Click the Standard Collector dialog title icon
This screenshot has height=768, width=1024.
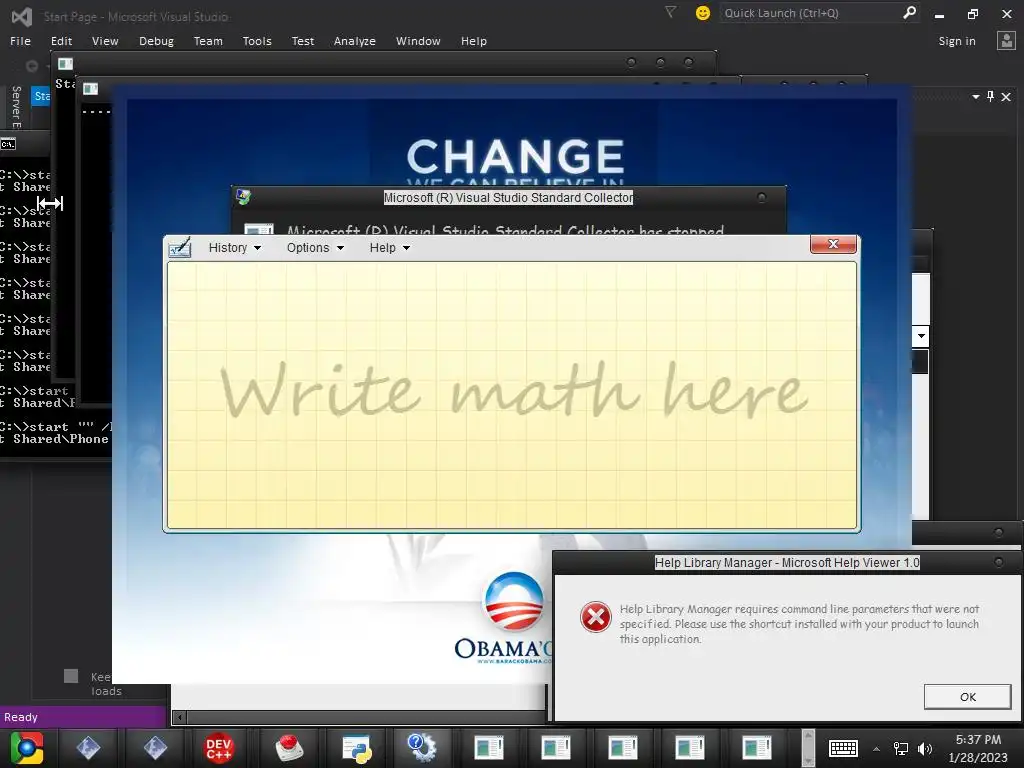pos(244,197)
